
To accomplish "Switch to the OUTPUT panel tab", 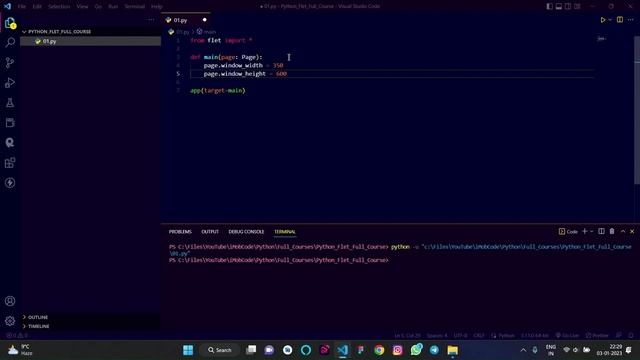I will (x=210, y=231).
